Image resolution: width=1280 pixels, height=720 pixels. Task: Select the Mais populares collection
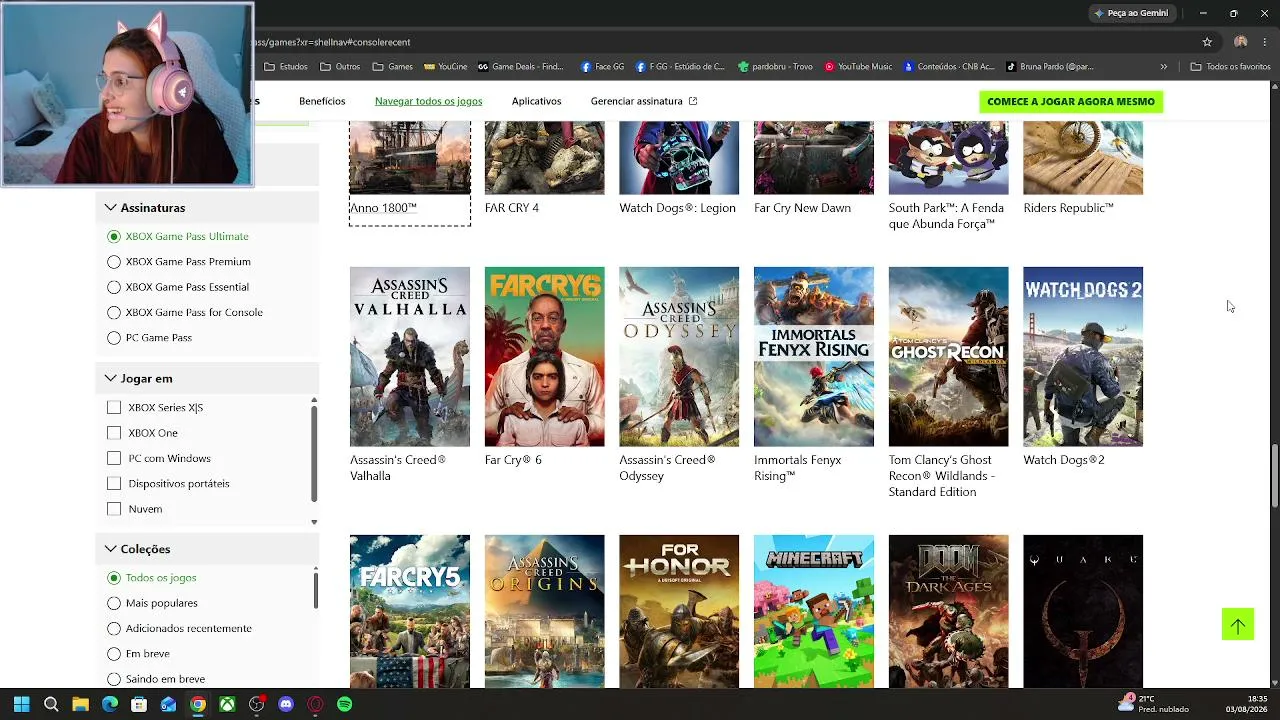(x=114, y=603)
